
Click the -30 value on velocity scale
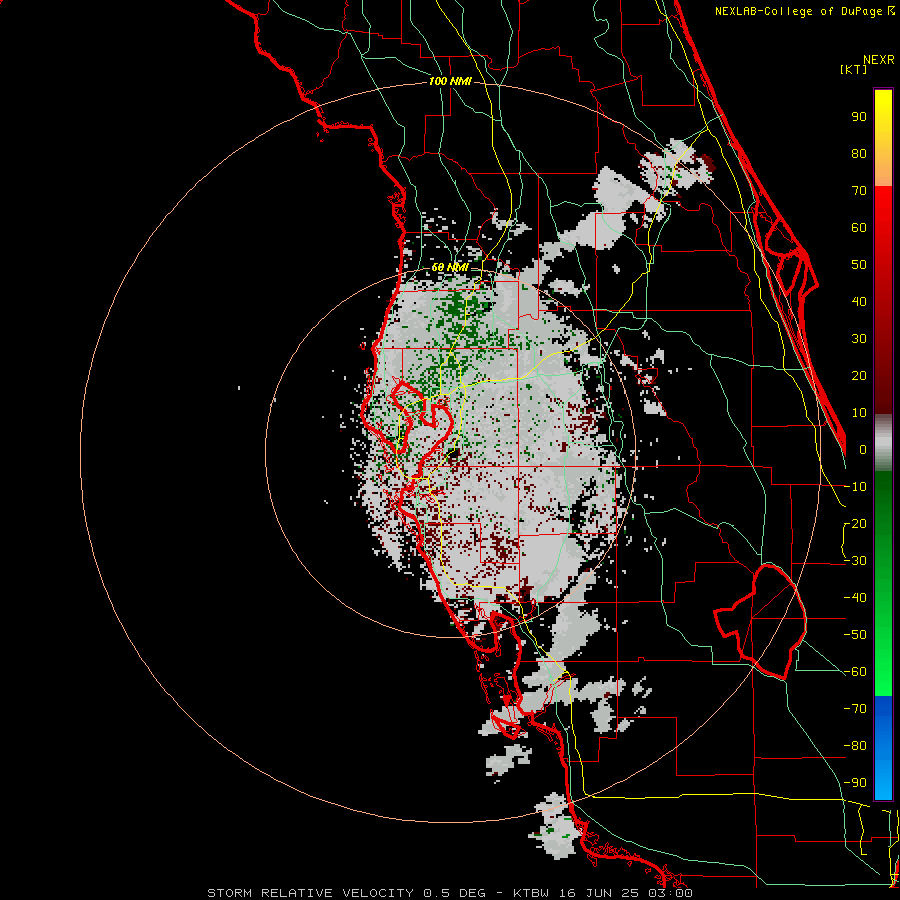pyautogui.click(x=855, y=561)
